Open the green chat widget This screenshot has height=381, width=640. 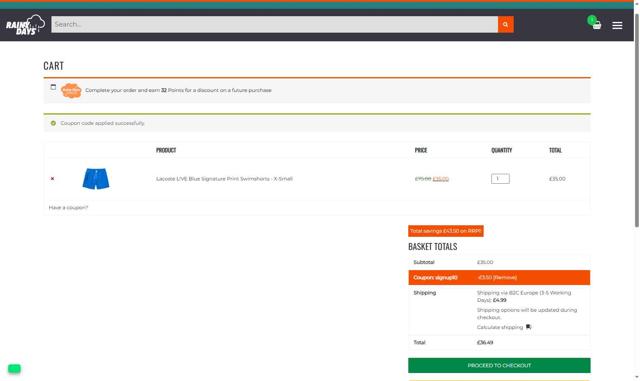pyautogui.click(x=14, y=368)
